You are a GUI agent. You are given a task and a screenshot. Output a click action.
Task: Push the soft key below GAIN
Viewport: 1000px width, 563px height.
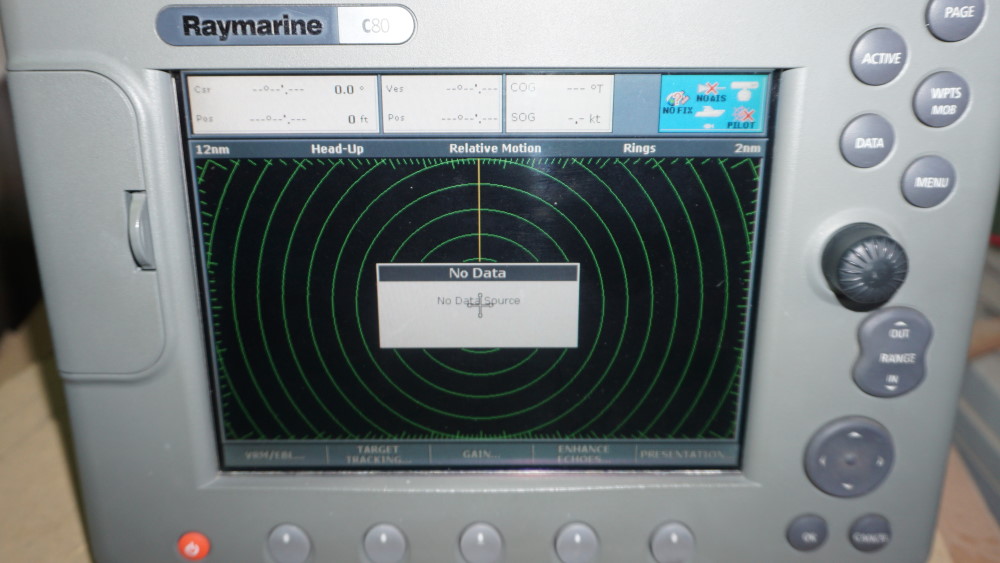tap(481, 543)
